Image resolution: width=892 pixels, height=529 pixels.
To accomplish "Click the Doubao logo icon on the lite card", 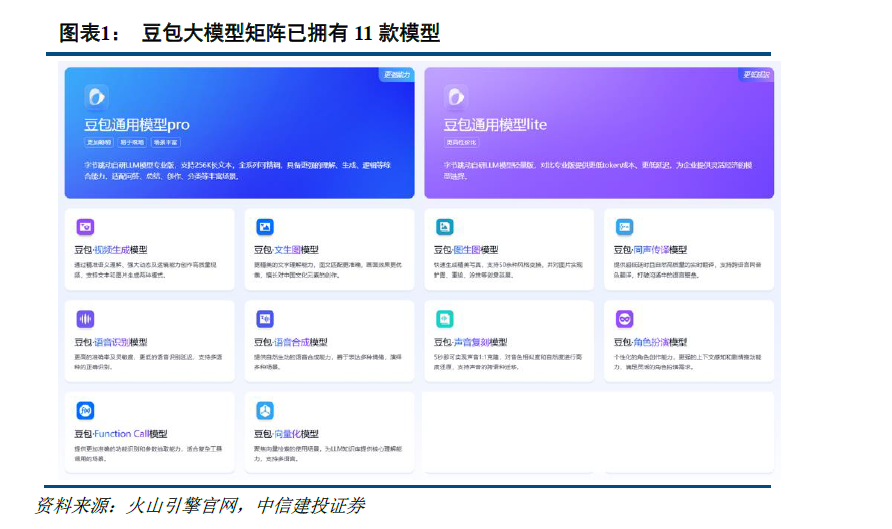I will pos(456,97).
